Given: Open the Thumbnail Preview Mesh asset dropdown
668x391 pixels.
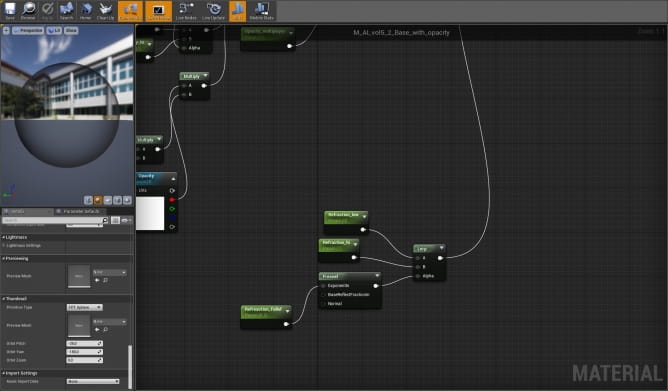Looking at the screenshot, I should pyautogui.click(x=109, y=322).
